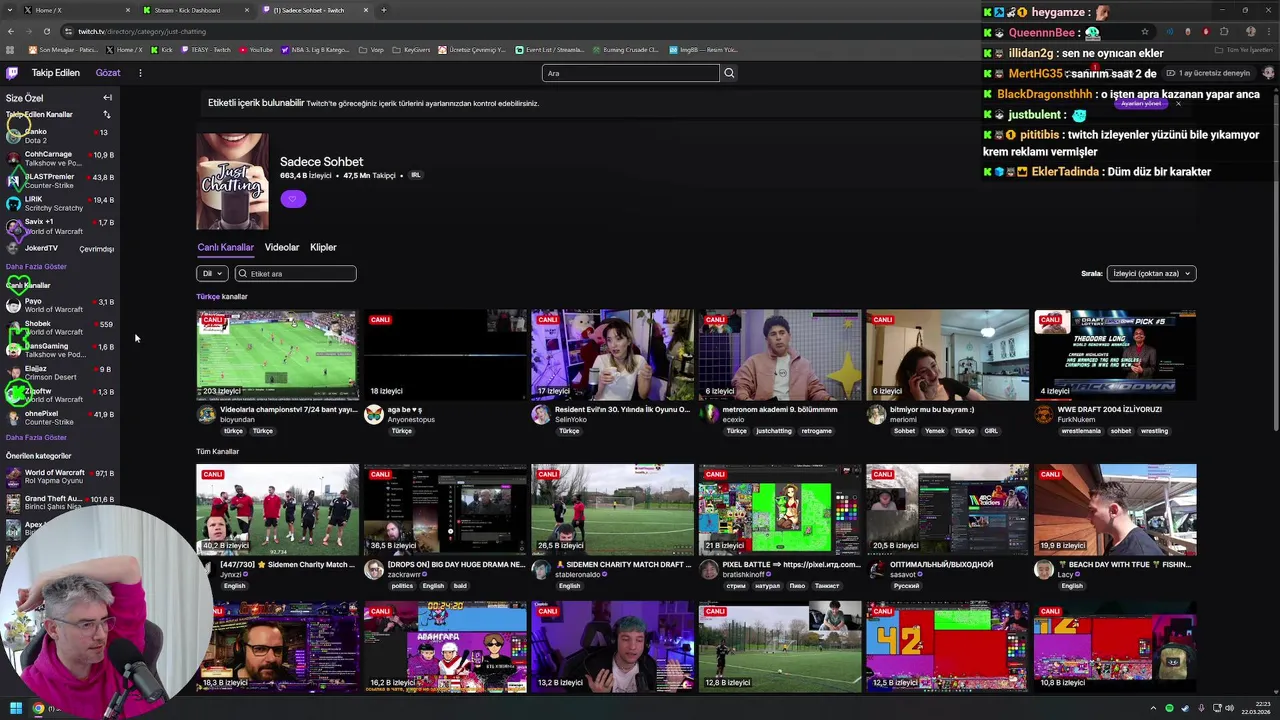1280x720 pixels.
Task: View site information in address bar
Action: point(69,31)
